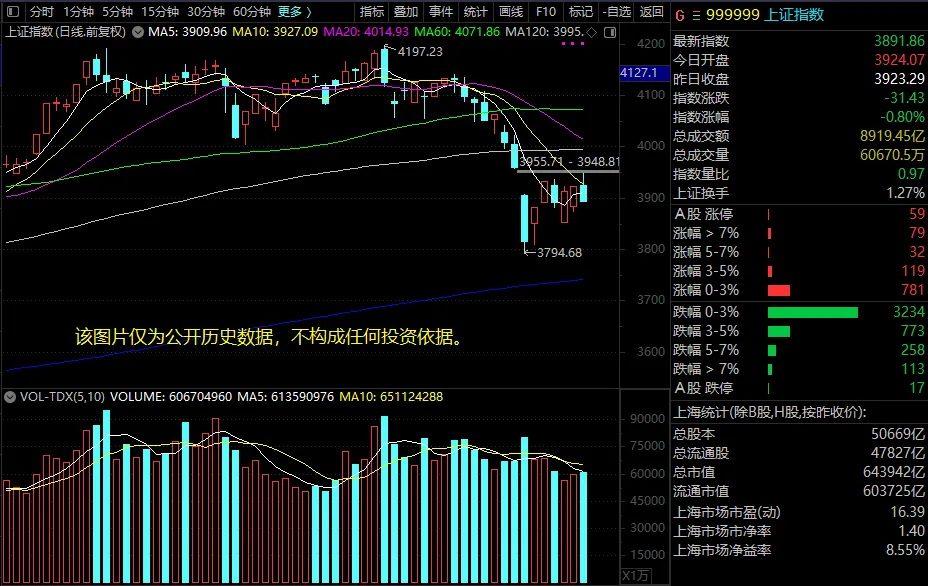Image resolution: width=928 pixels, height=586 pixels.
Task: Click the MA10: 3927.09 value
Action: coord(275,32)
